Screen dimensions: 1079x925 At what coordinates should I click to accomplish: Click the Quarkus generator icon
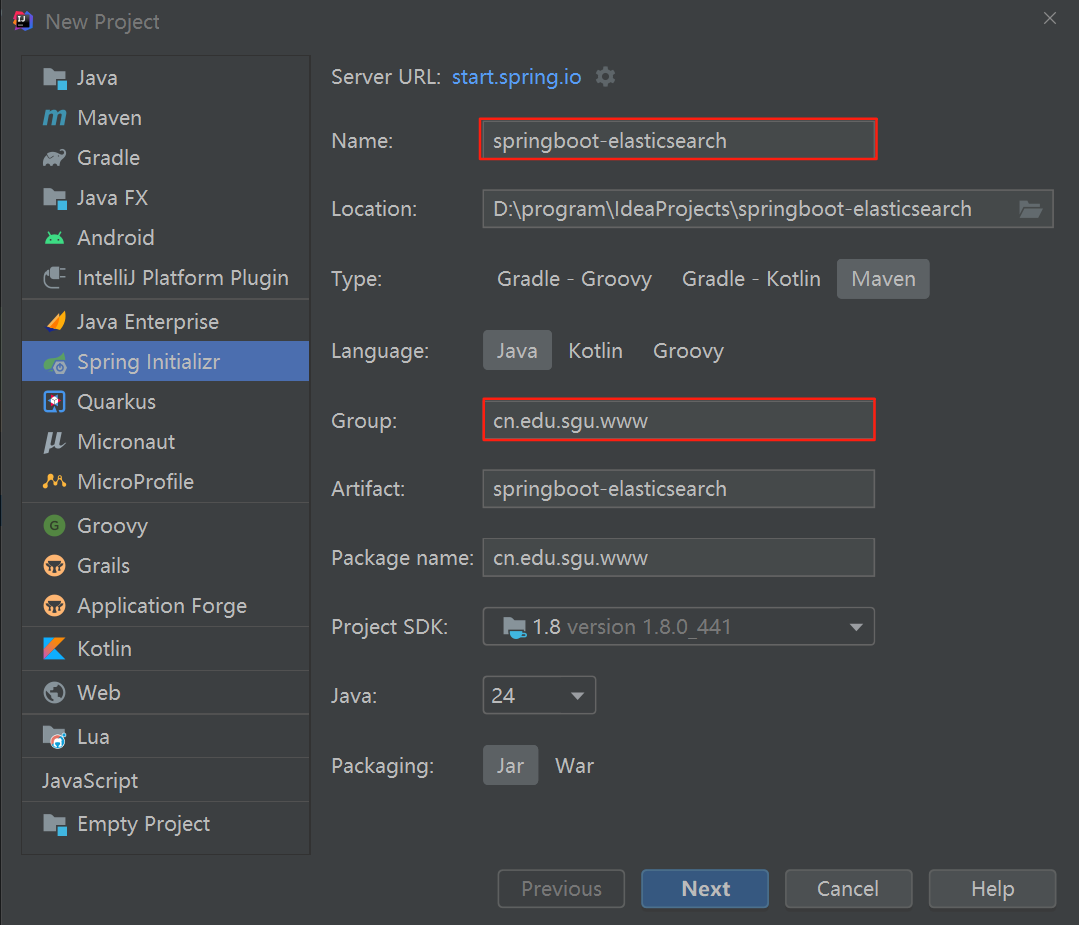click(x=53, y=401)
